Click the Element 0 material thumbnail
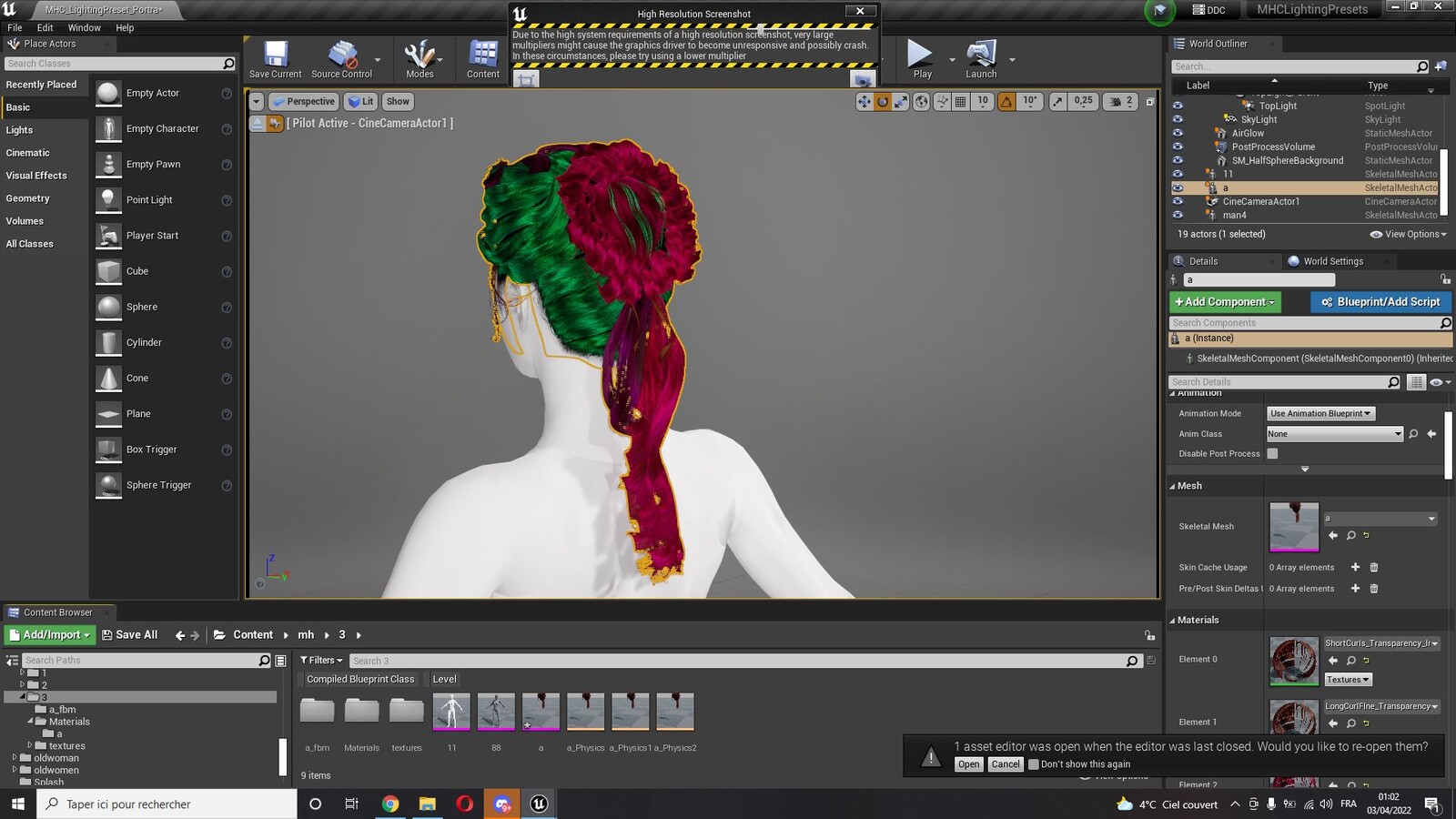Screen dimensions: 1456x819 coord(1293,661)
